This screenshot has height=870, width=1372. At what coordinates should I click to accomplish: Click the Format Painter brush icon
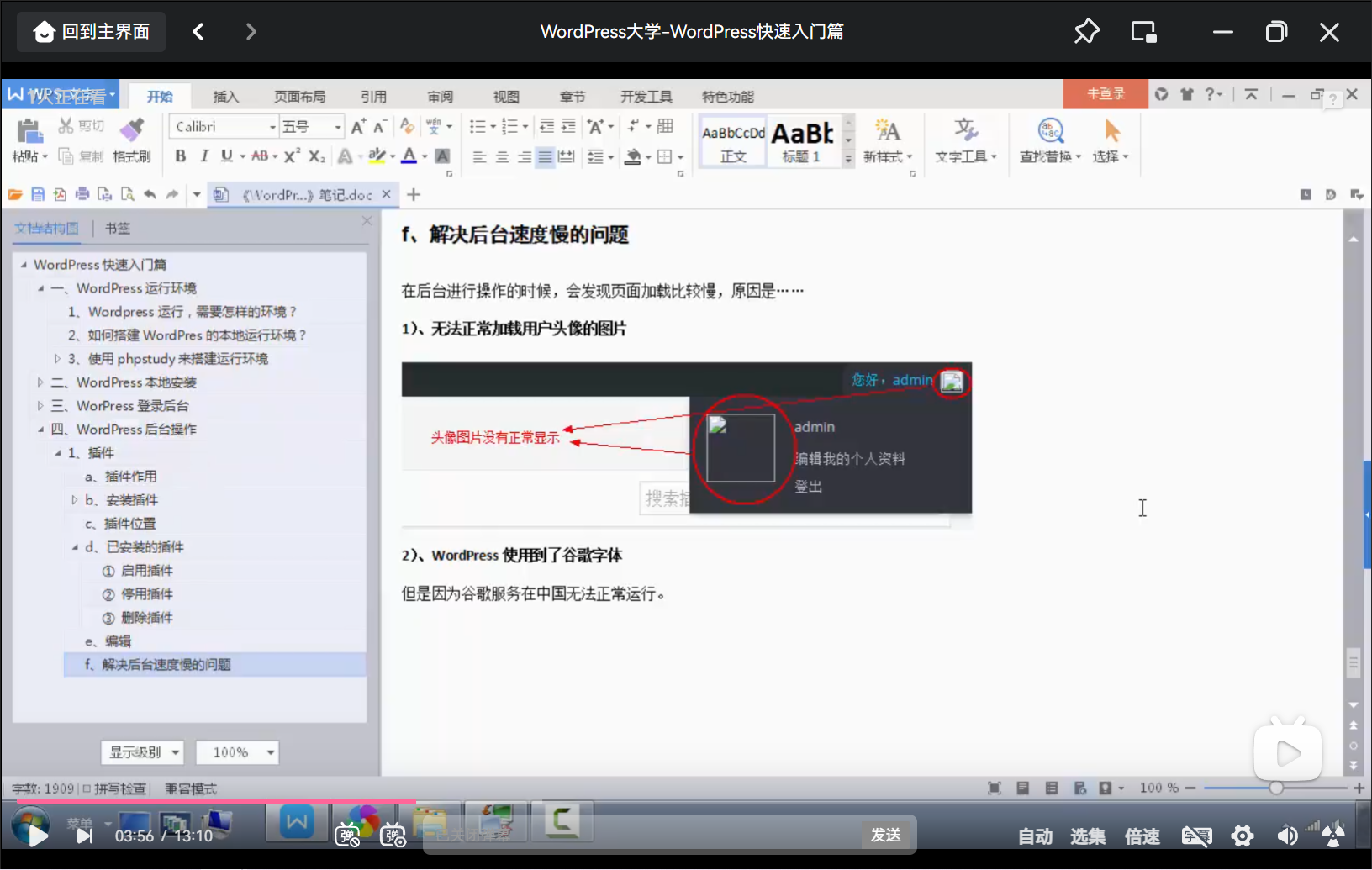point(131,129)
